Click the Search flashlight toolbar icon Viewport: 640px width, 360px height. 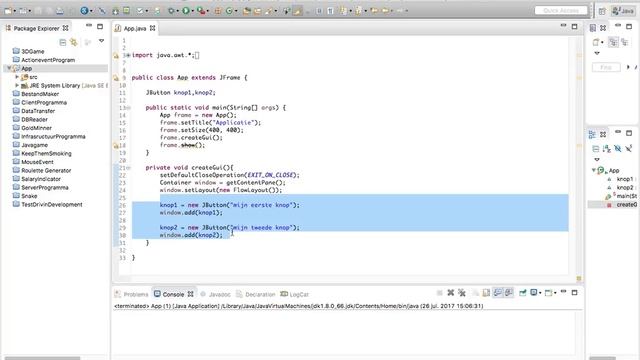coord(269,11)
